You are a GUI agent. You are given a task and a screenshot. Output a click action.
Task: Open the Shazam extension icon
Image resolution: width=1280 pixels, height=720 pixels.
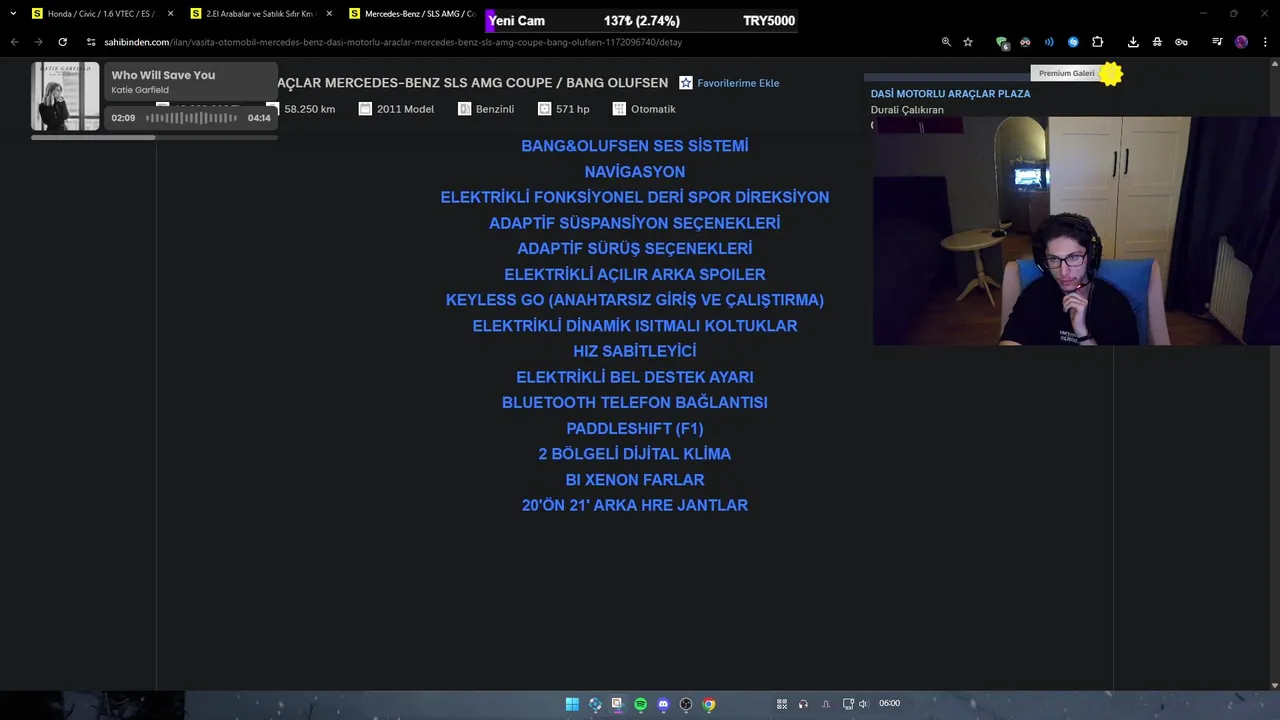pyautogui.click(x=1073, y=42)
